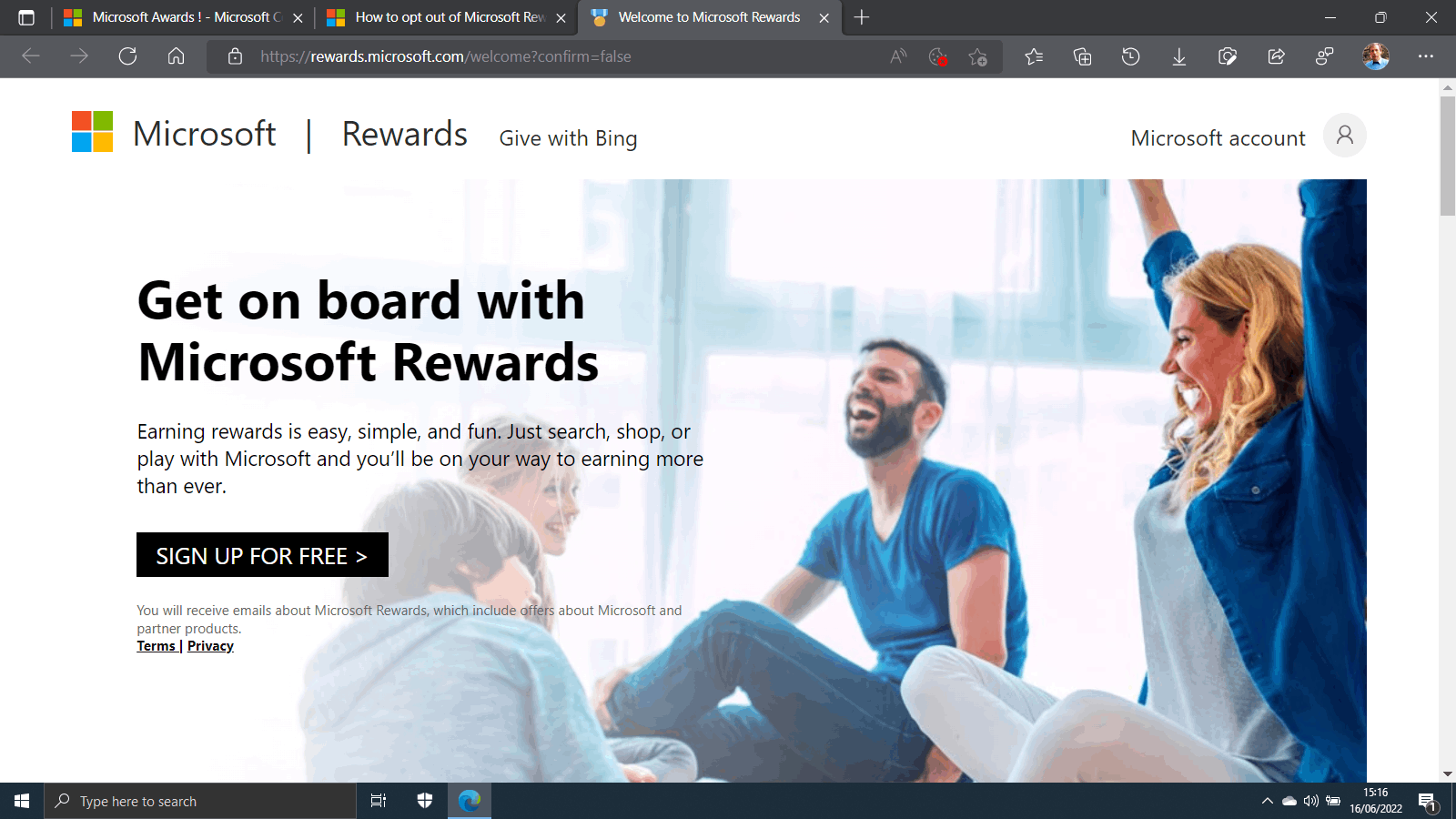Image resolution: width=1456 pixels, height=819 pixels.
Task: View site information lock icon
Action: tap(235, 56)
